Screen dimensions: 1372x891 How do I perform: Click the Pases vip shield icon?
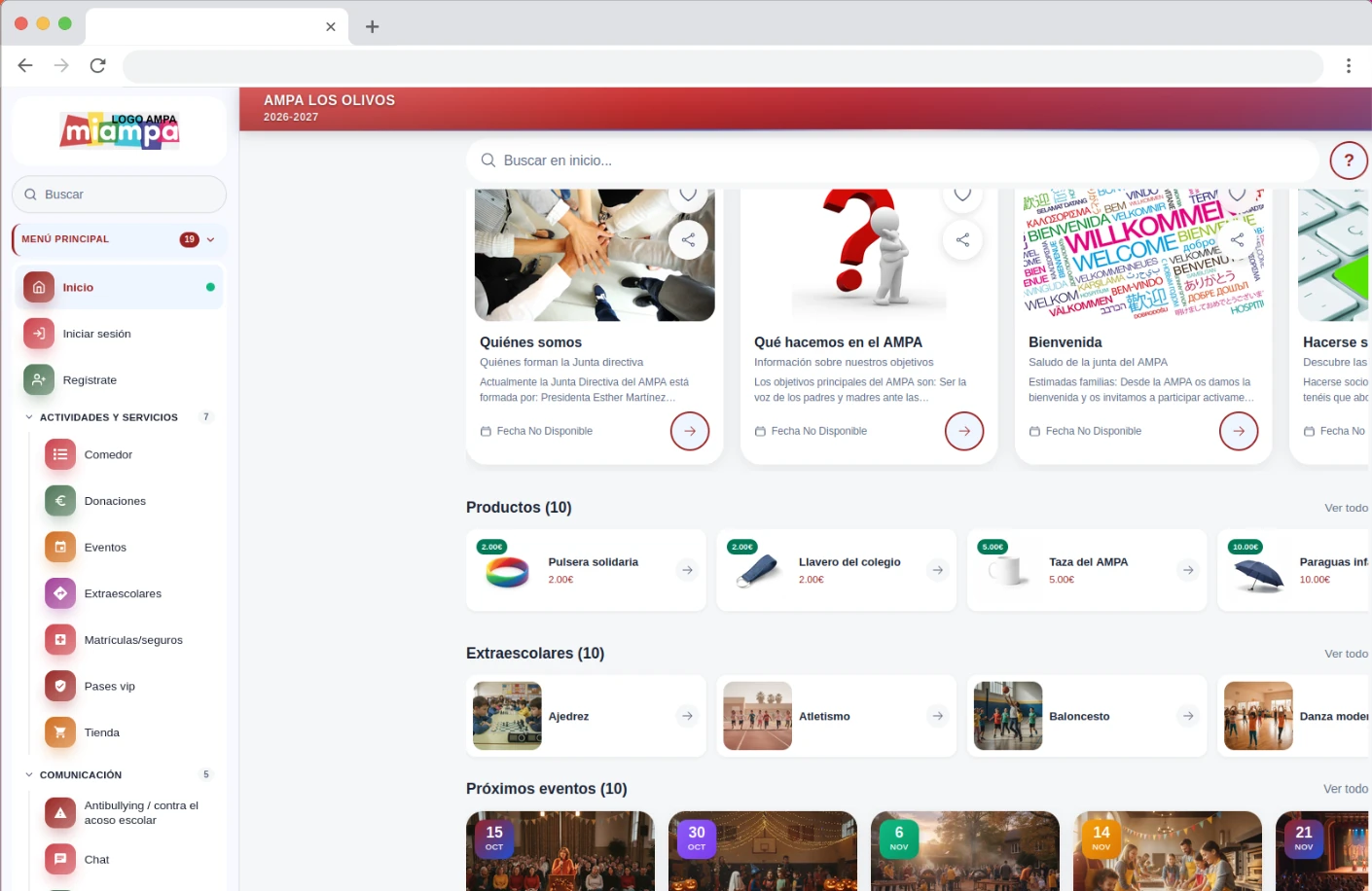coord(60,687)
